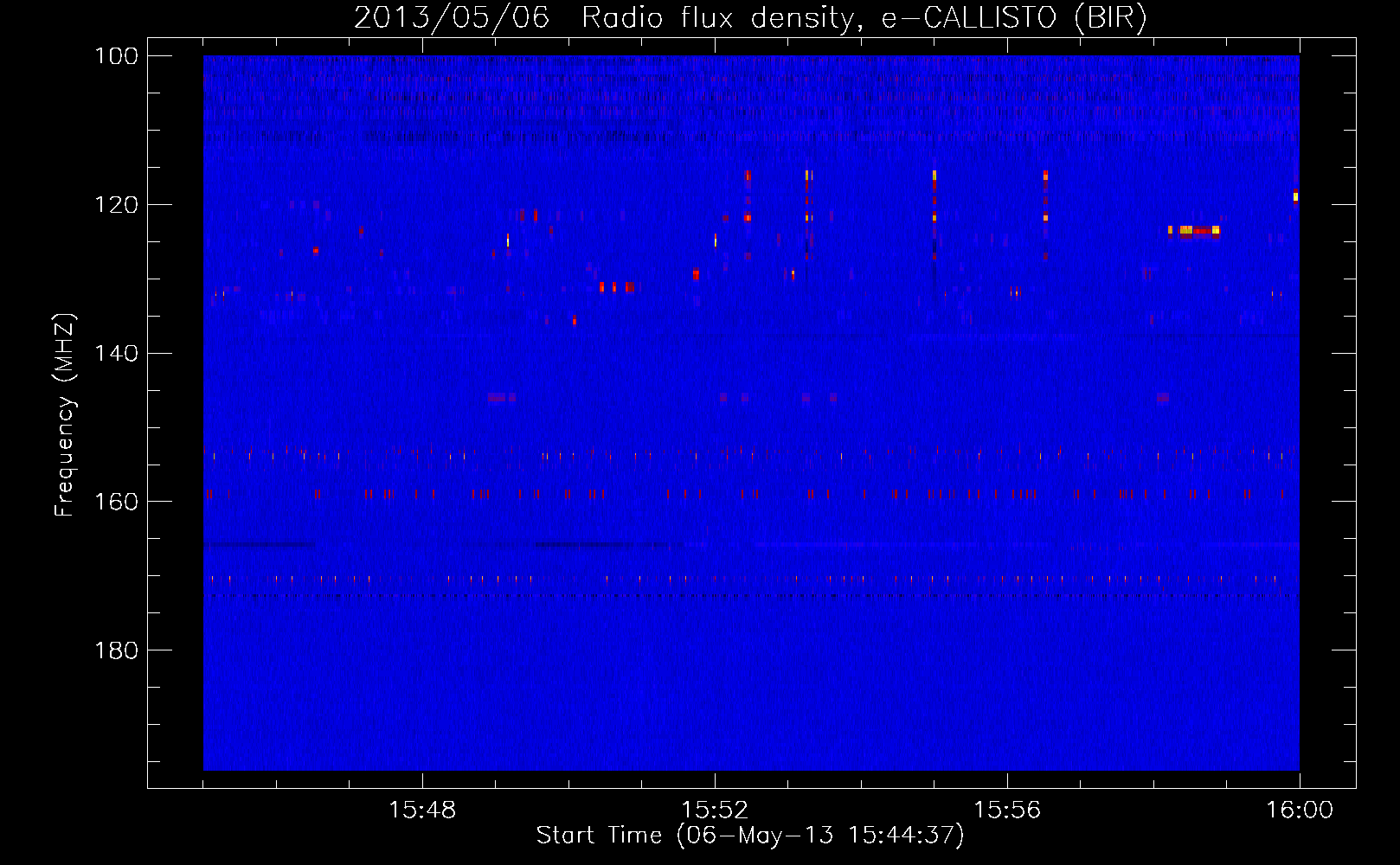The height and width of the screenshot is (865, 1400).
Task: Click the 120 frequency tick label
Action: [117, 205]
